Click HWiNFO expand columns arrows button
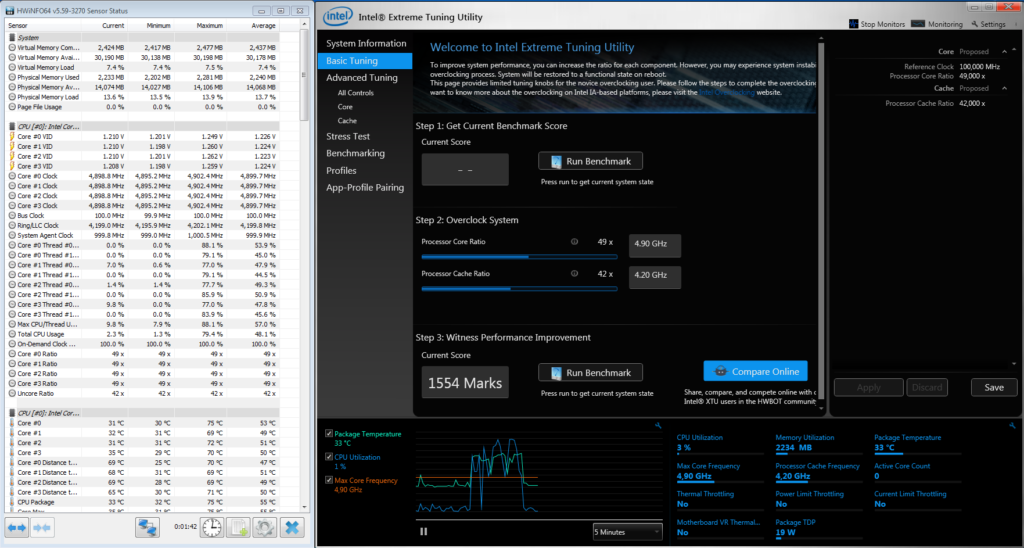 tap(18, 527)
